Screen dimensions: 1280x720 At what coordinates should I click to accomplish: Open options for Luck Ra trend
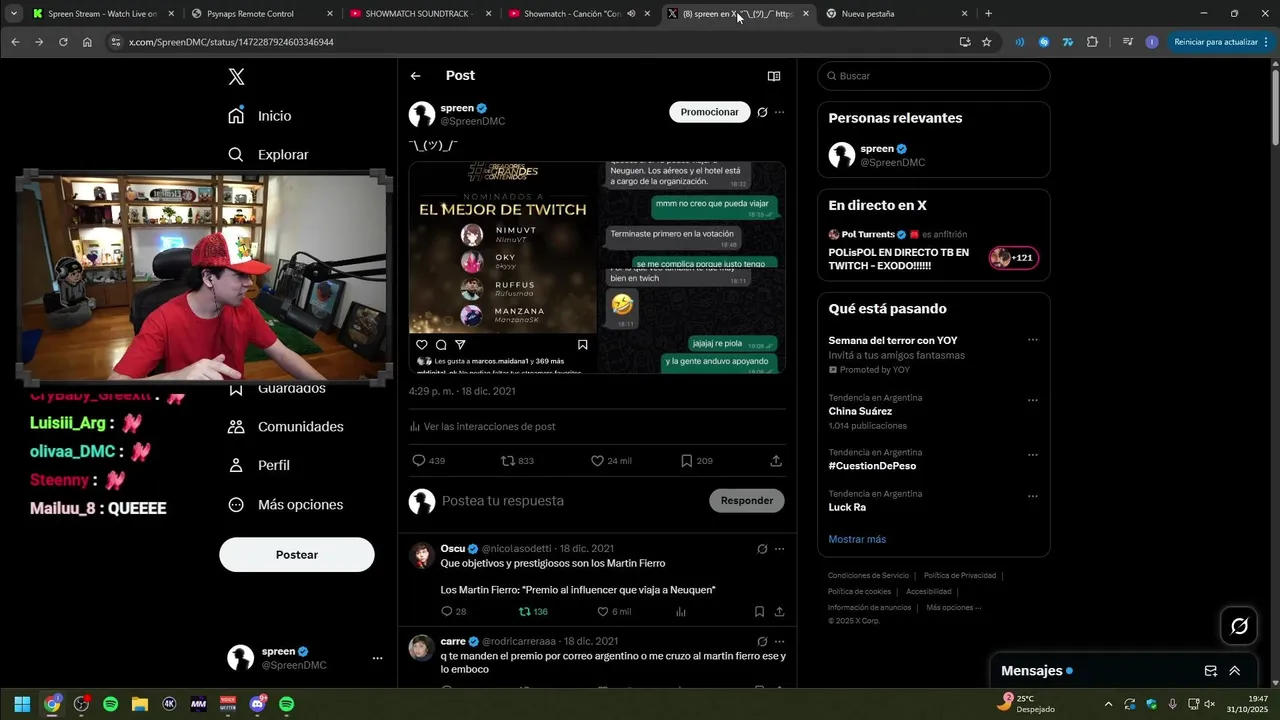(x=1033, y=495)
